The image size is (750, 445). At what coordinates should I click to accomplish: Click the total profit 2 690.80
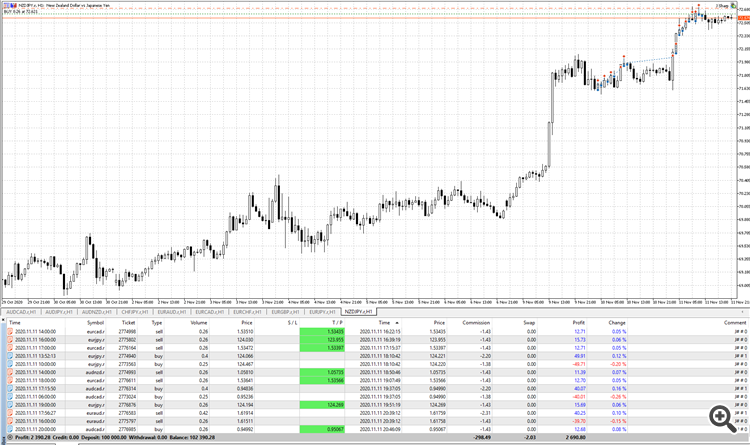coord(576,437)
